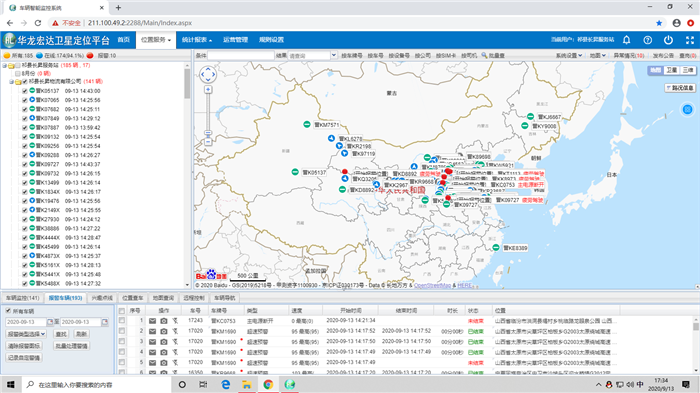Switch to the 车辆监控(141) tab
700x393 pixels.
pos(22,298)
